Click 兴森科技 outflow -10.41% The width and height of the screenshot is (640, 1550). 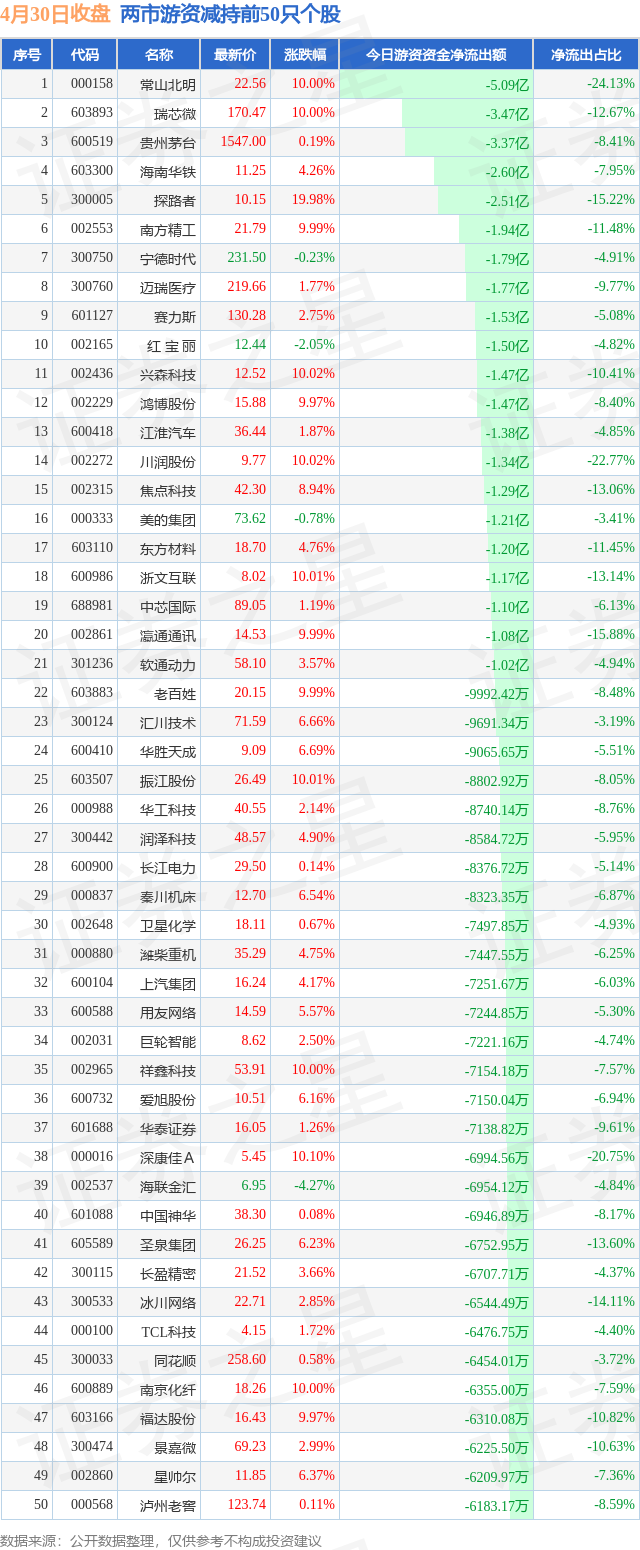[x=611, y=374]
